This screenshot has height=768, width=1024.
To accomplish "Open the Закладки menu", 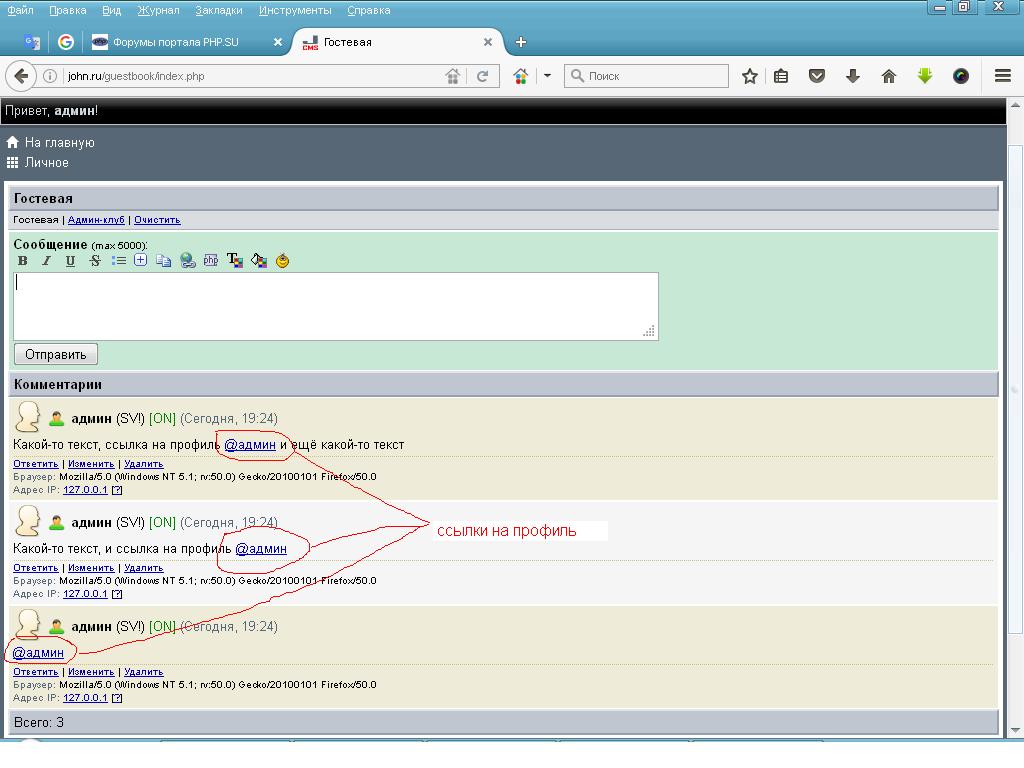I will [219, 10].
